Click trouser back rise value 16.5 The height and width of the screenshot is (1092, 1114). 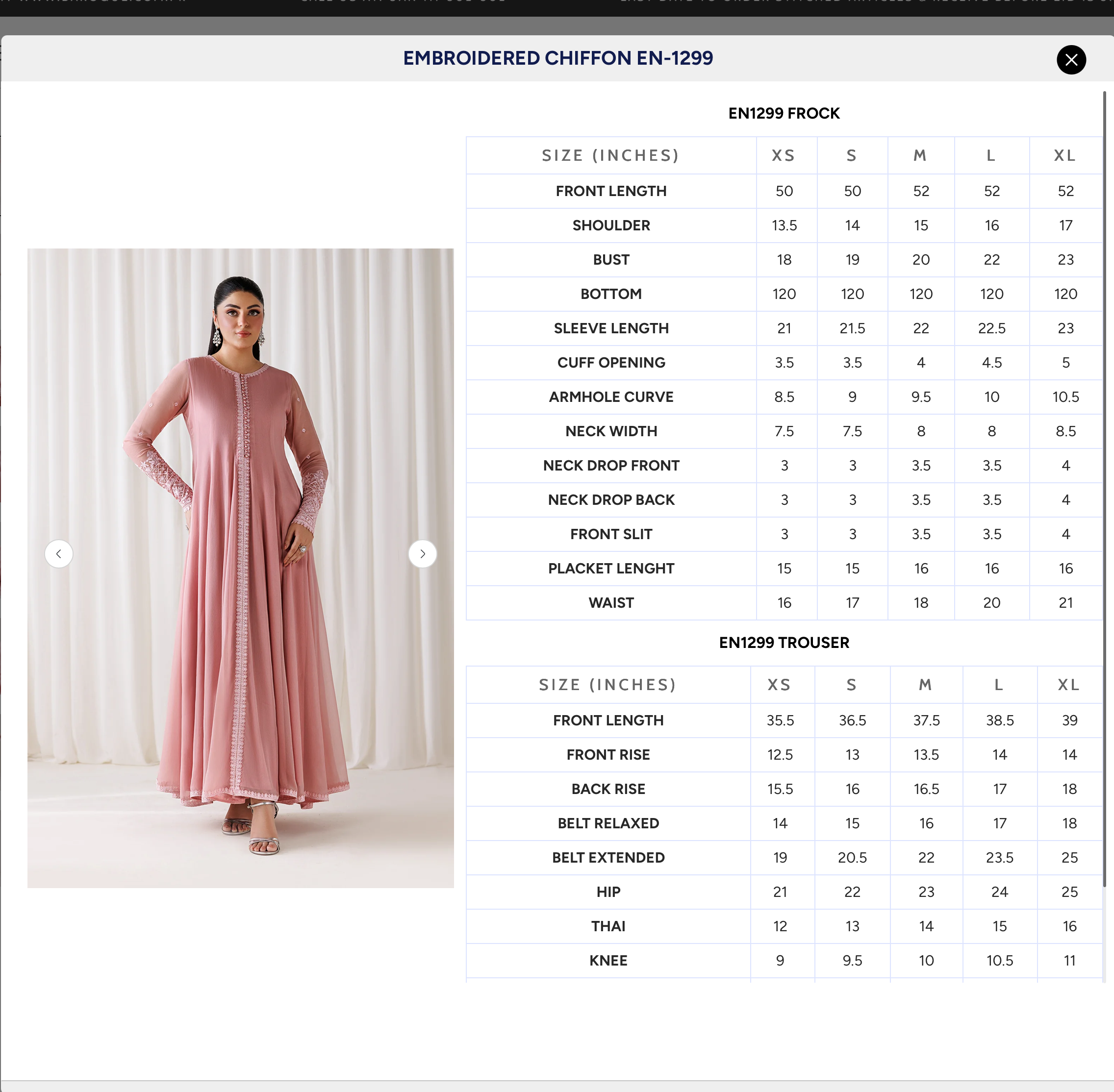tap(926, 789)
